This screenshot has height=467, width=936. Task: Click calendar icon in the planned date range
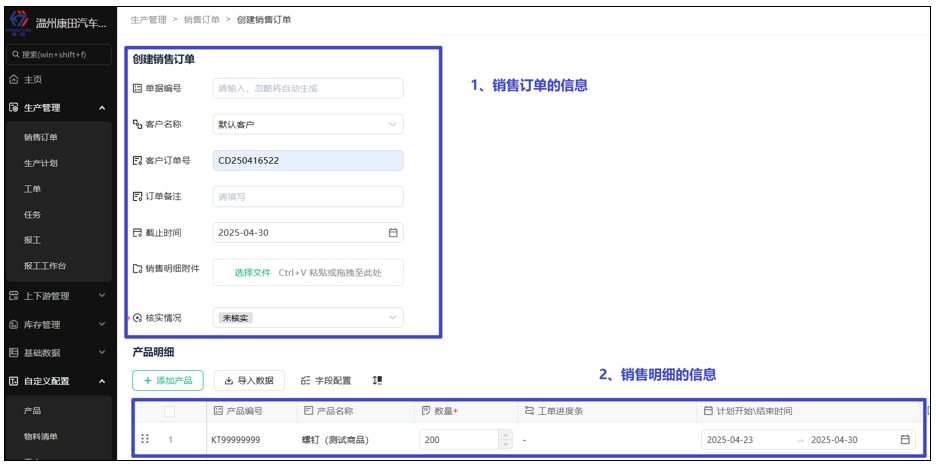pyautogui.click(x=905, y=440)
